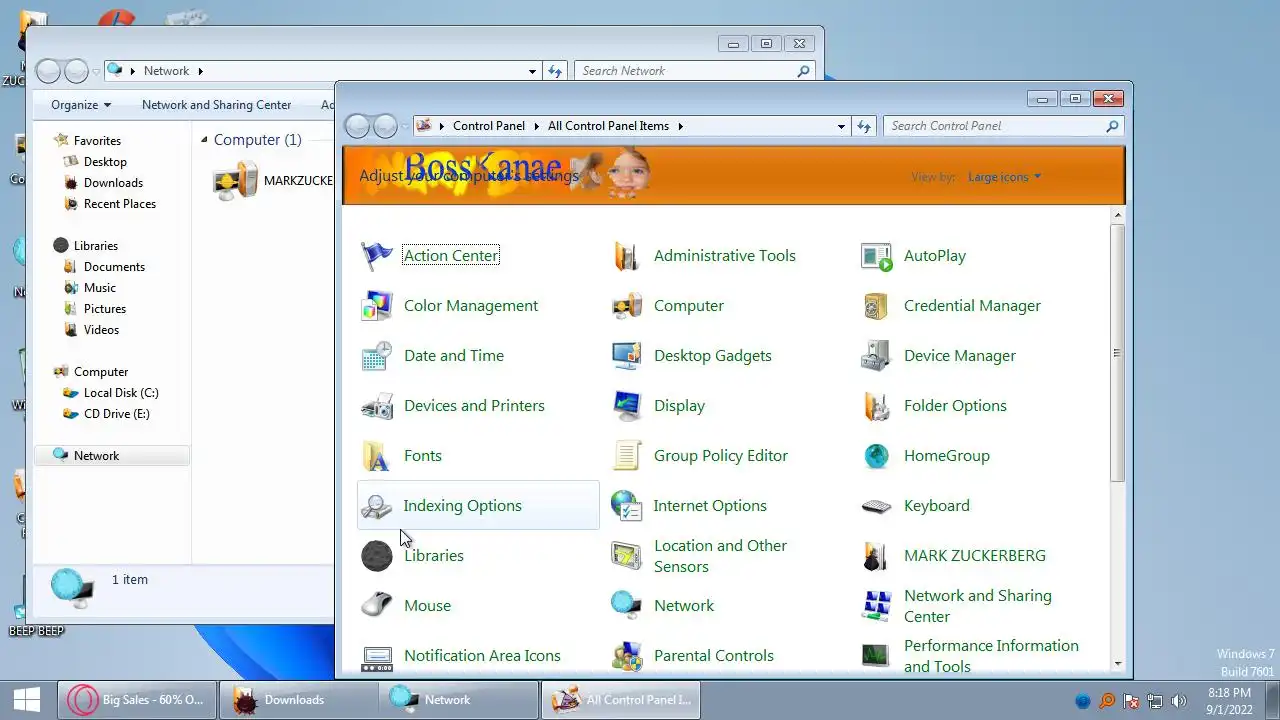Screen dimensions: 1280x720
Task: Select the MARKZUCKE computer in Network window
Action: coord(272,182)
